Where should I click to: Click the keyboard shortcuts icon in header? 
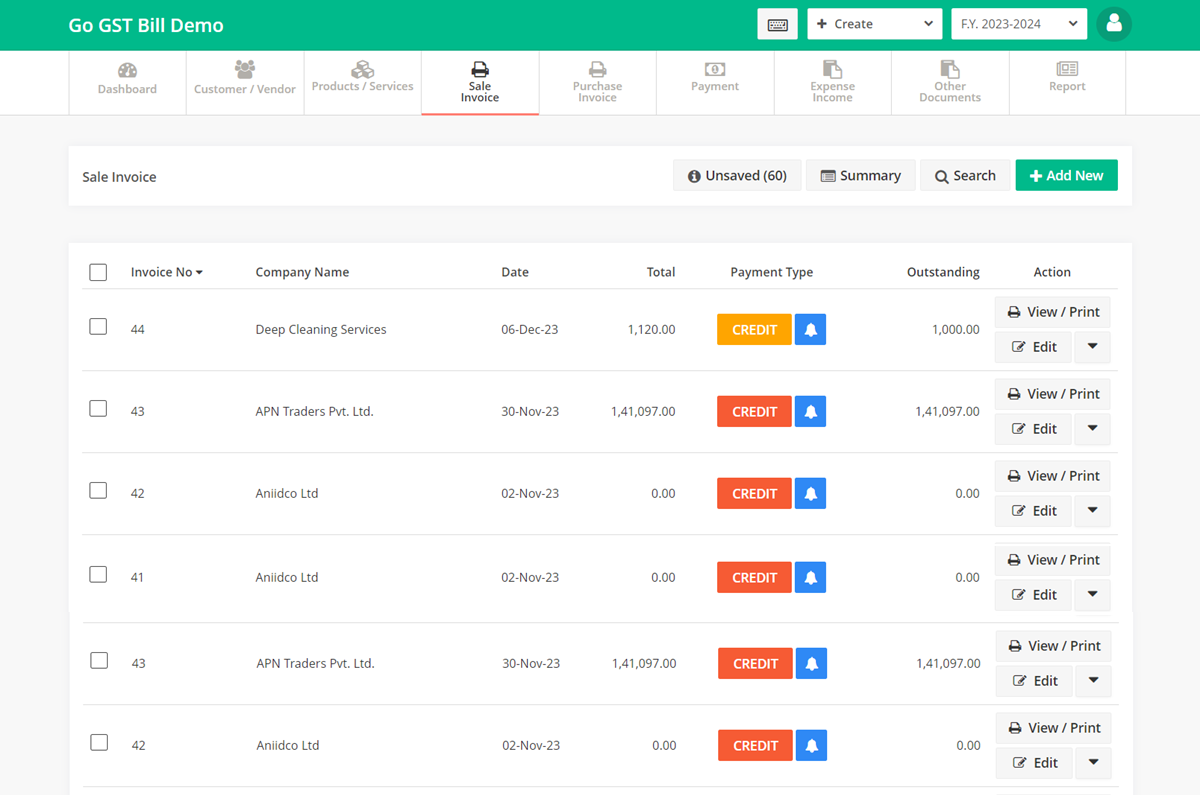777,24
